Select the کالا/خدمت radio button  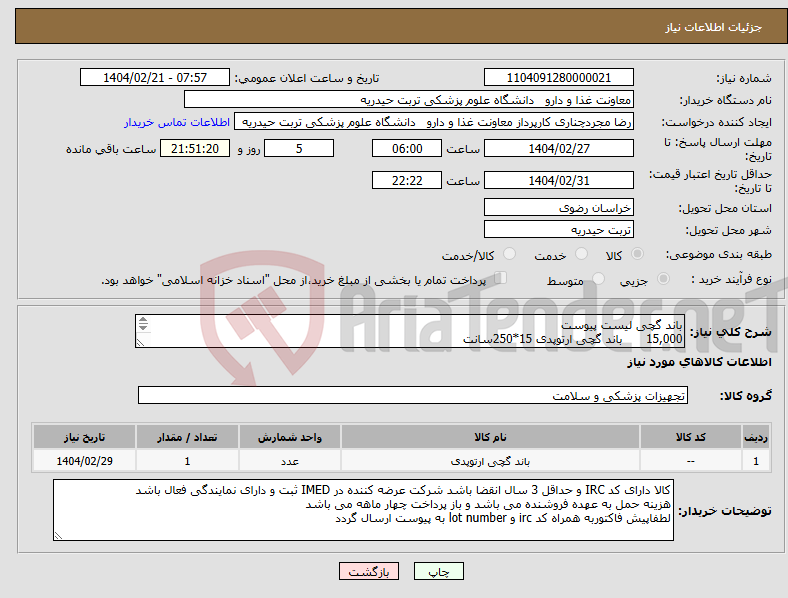(x=510, y=254)
